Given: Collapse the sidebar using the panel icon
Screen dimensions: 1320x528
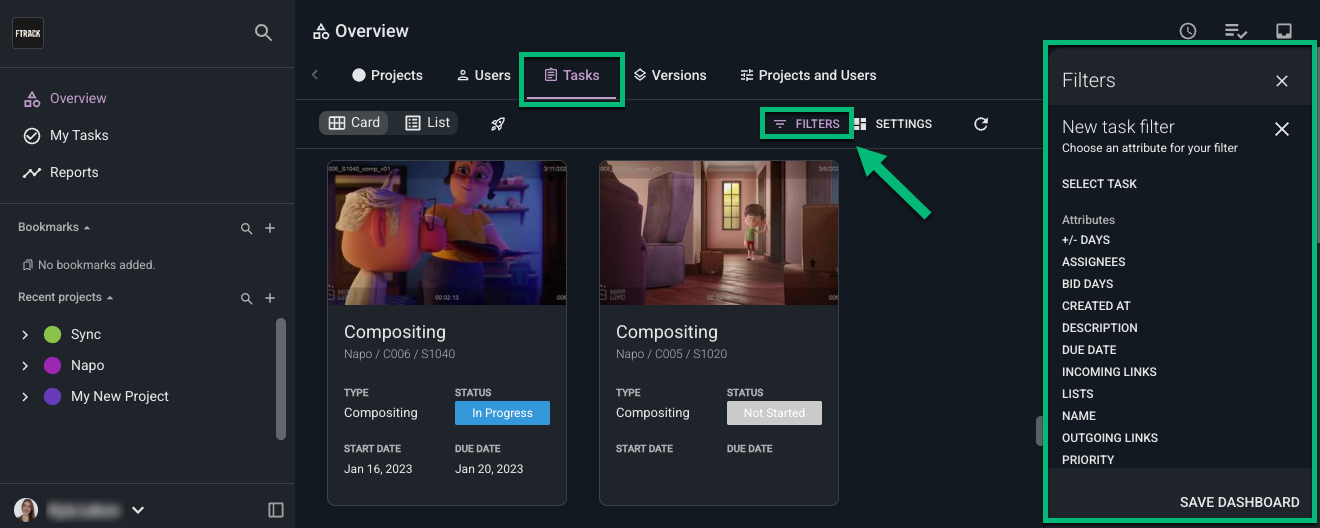Looking at the screenshot, I should [276, 510].
